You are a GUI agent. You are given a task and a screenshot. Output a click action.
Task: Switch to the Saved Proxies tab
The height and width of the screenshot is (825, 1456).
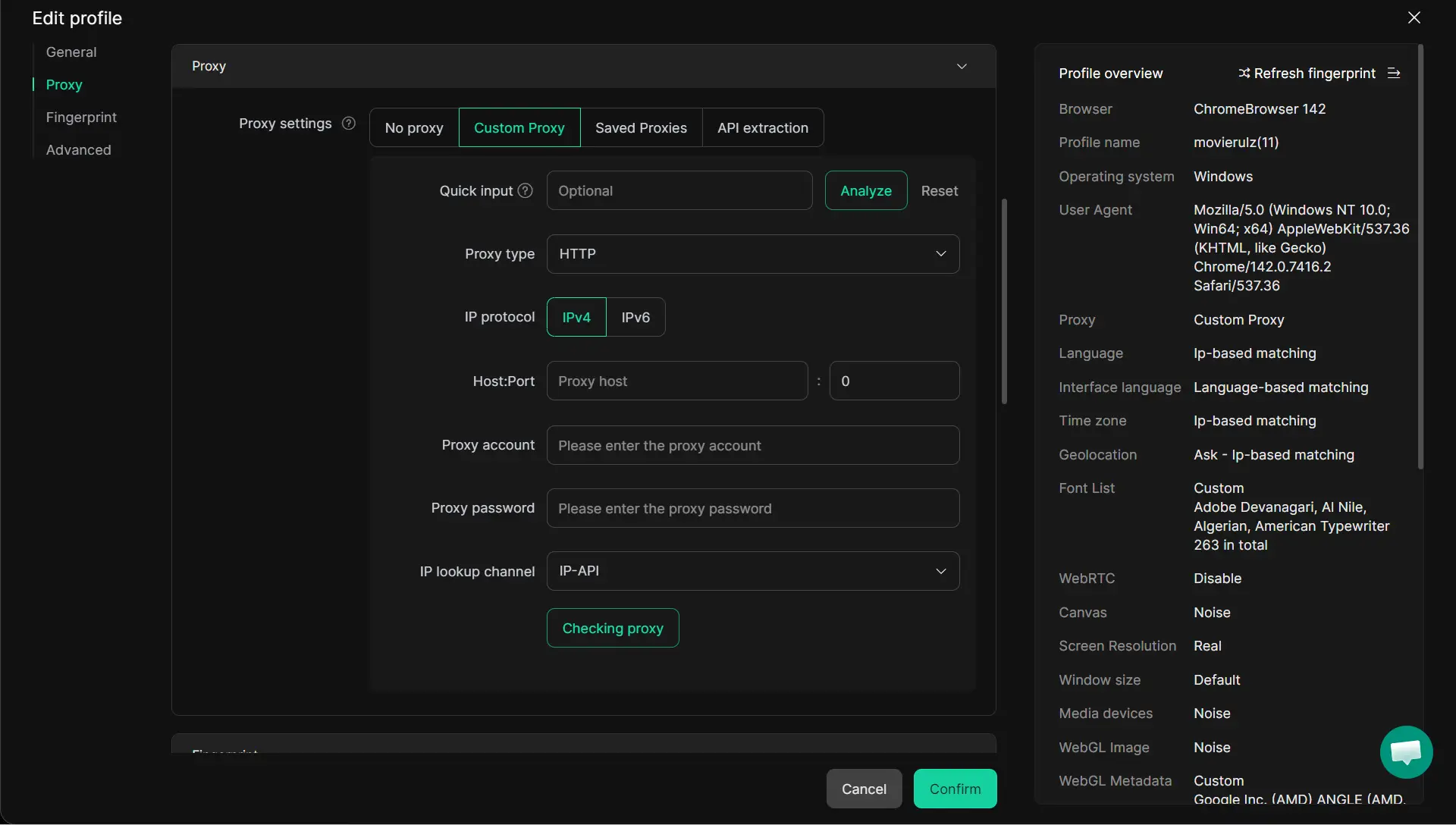pos(641,127)
